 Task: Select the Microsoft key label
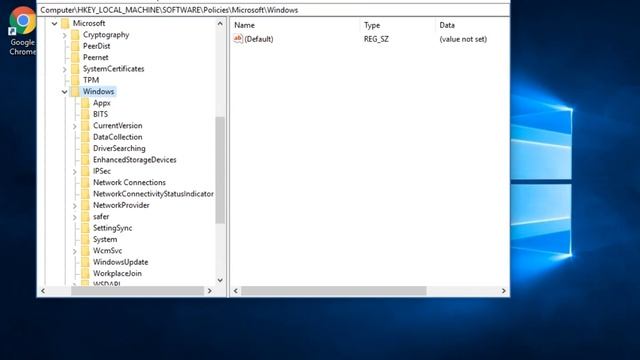89,23
